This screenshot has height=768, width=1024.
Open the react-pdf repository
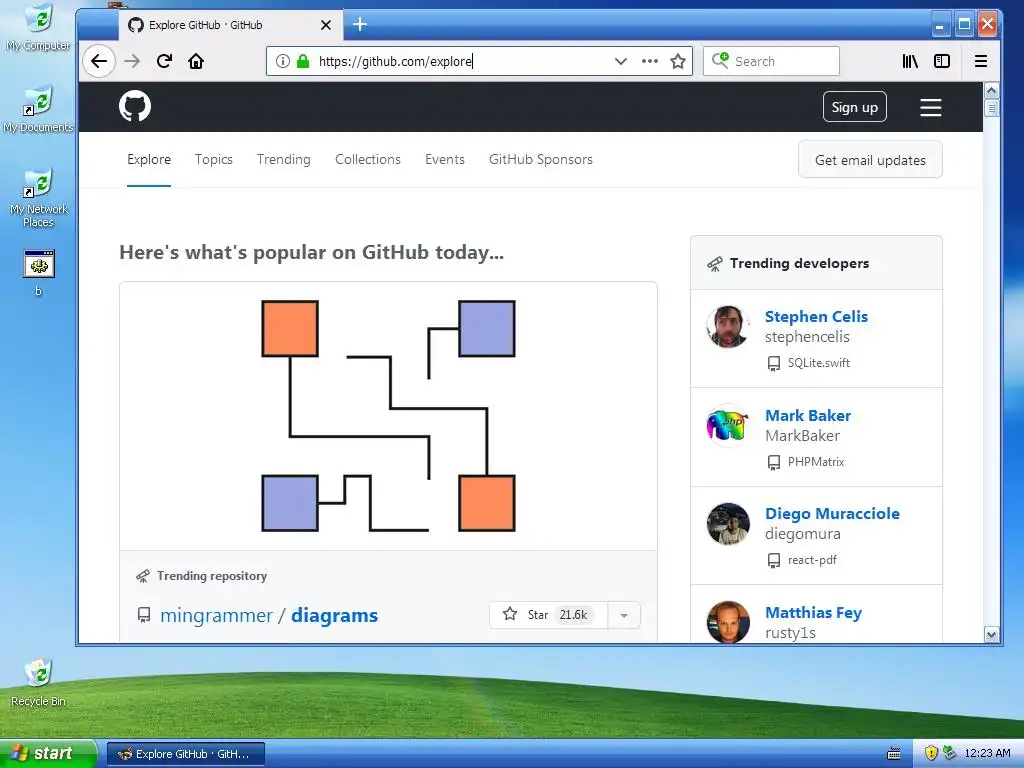(812, 560)
